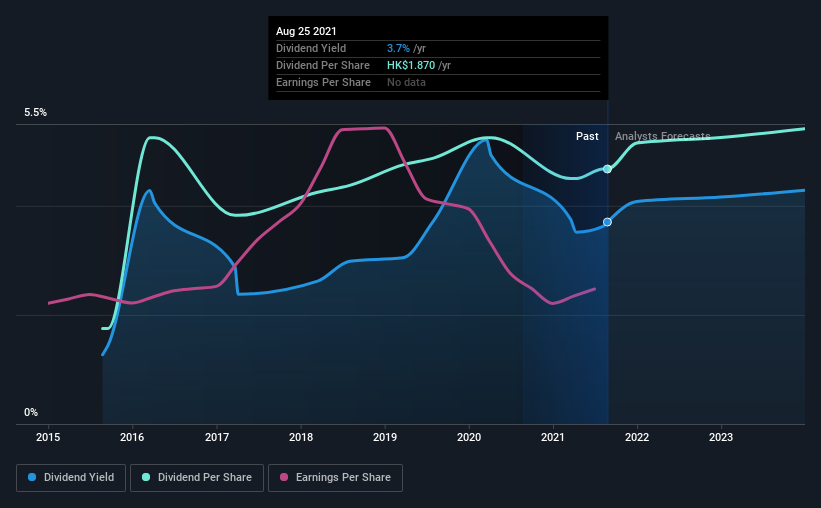Click the Aug 25 2021 tooltip date

pyautogui.click(x=306, y=31)
